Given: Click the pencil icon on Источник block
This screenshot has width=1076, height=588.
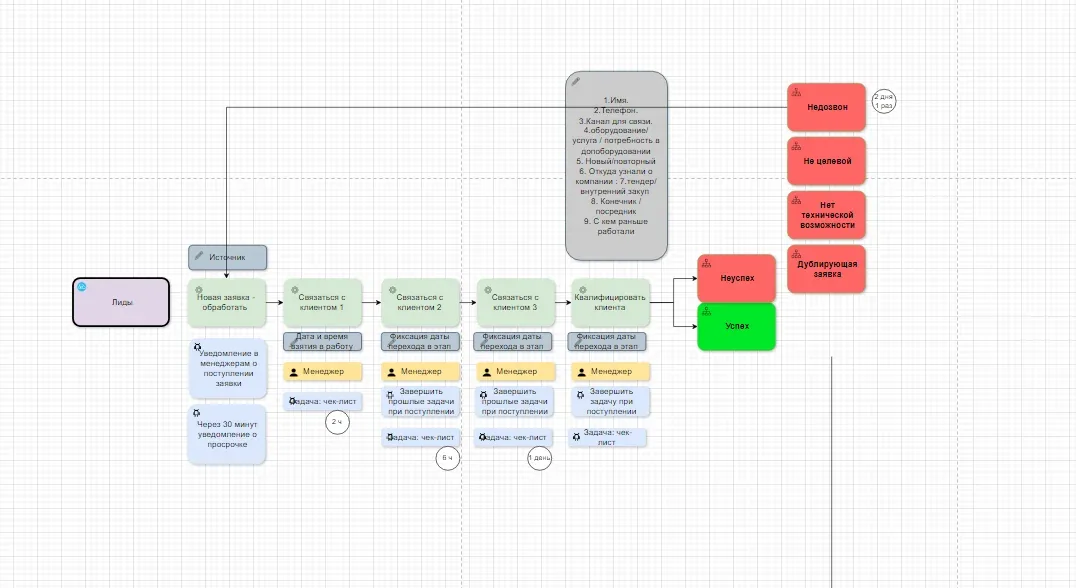Looking at the screenshot, I should pyautogui.click(x=199, y=255).
